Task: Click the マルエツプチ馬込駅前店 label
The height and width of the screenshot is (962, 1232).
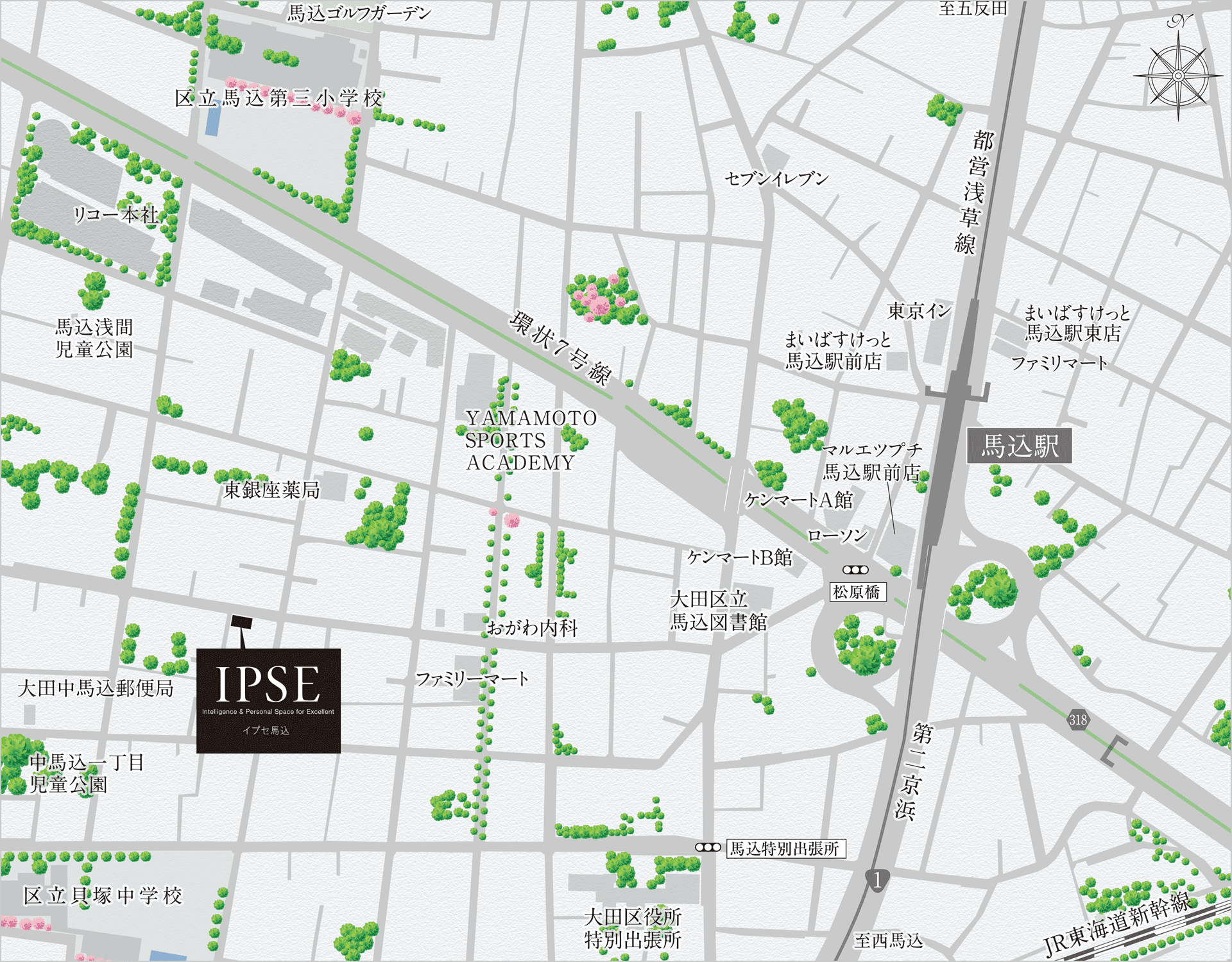Action: [872, 461]
